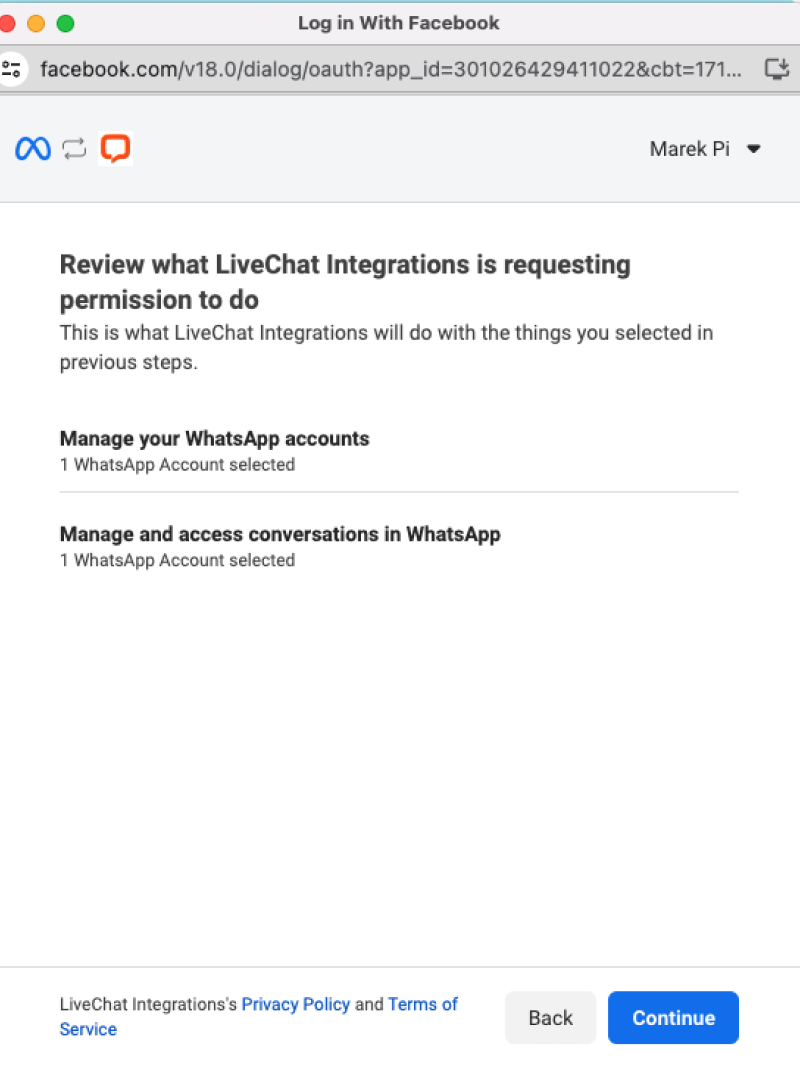Maximize the window with the green button
The width and height of the screenshot is (800, 1078).
click(x=65, y=24)
